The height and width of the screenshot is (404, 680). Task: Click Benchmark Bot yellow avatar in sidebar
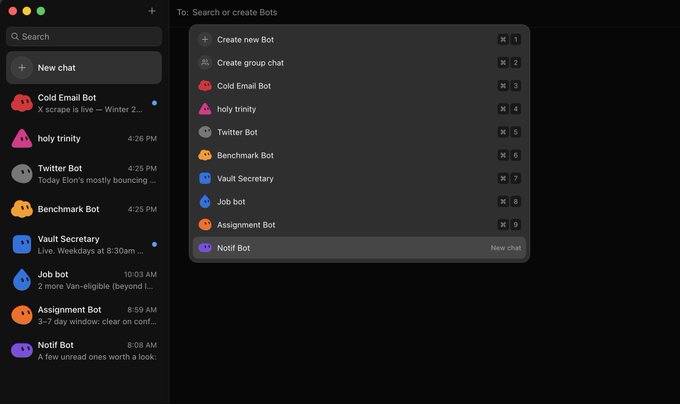coord(22,209)
